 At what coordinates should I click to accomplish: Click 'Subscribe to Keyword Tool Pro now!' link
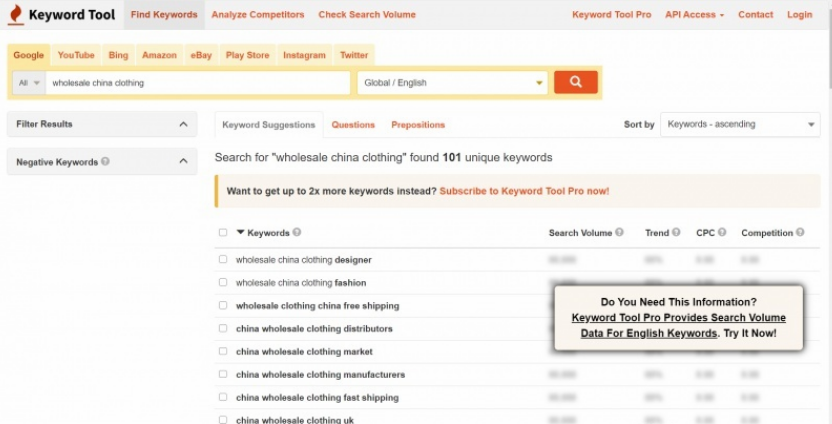click(524, 191)
